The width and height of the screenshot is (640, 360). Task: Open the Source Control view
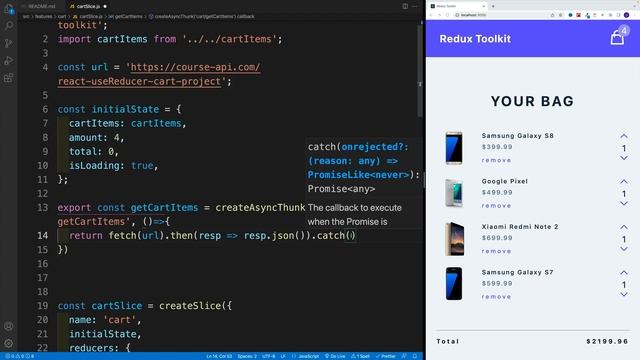coord(9,43)
